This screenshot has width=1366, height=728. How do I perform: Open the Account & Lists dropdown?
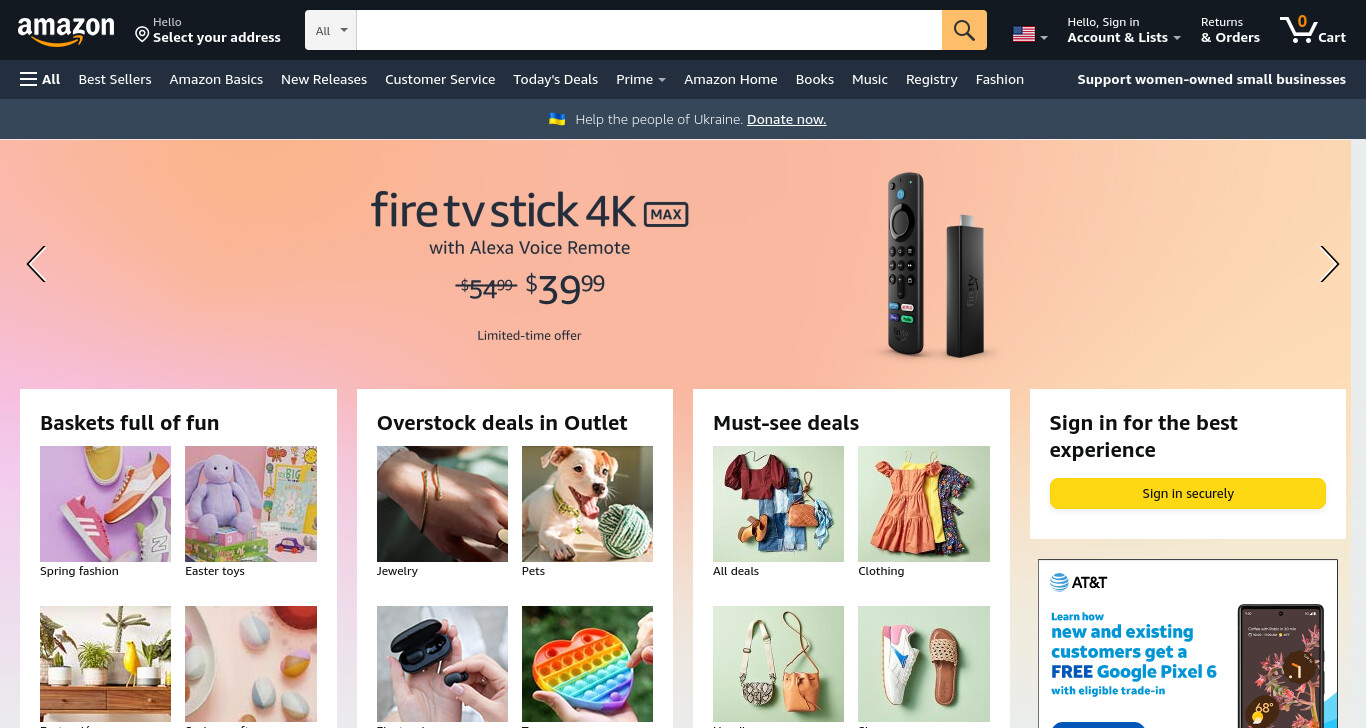pos(1124,30)
